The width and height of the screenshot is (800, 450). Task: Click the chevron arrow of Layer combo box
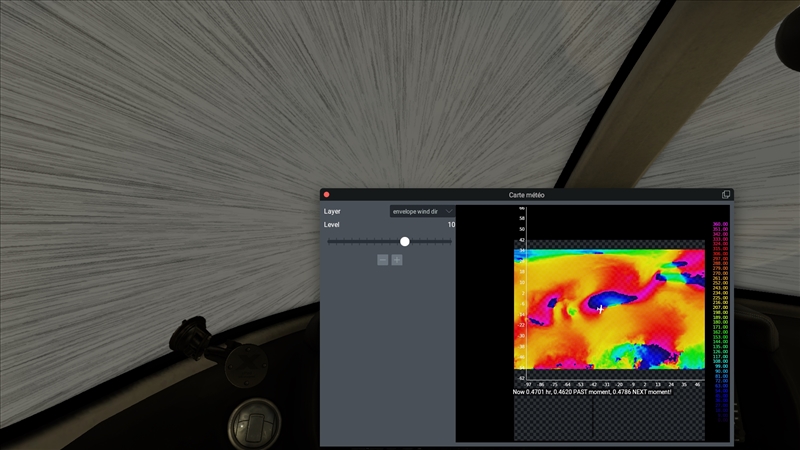449,212
